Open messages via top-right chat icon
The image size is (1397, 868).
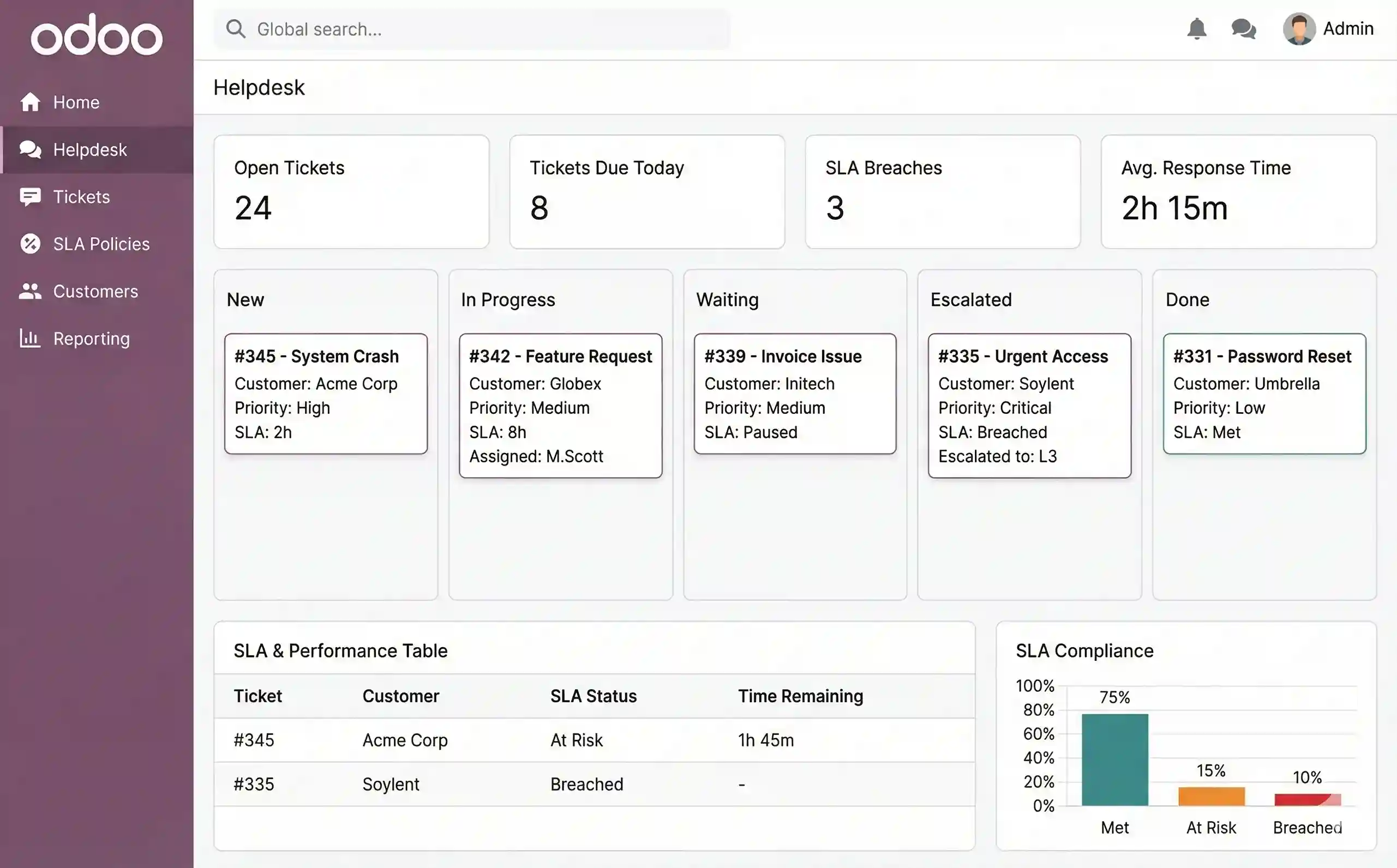pos(1244,29)
